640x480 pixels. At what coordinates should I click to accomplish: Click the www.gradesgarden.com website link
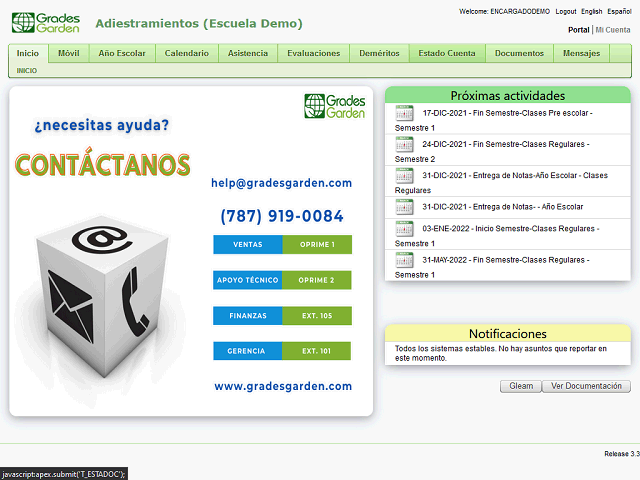(x=283, y=386)
